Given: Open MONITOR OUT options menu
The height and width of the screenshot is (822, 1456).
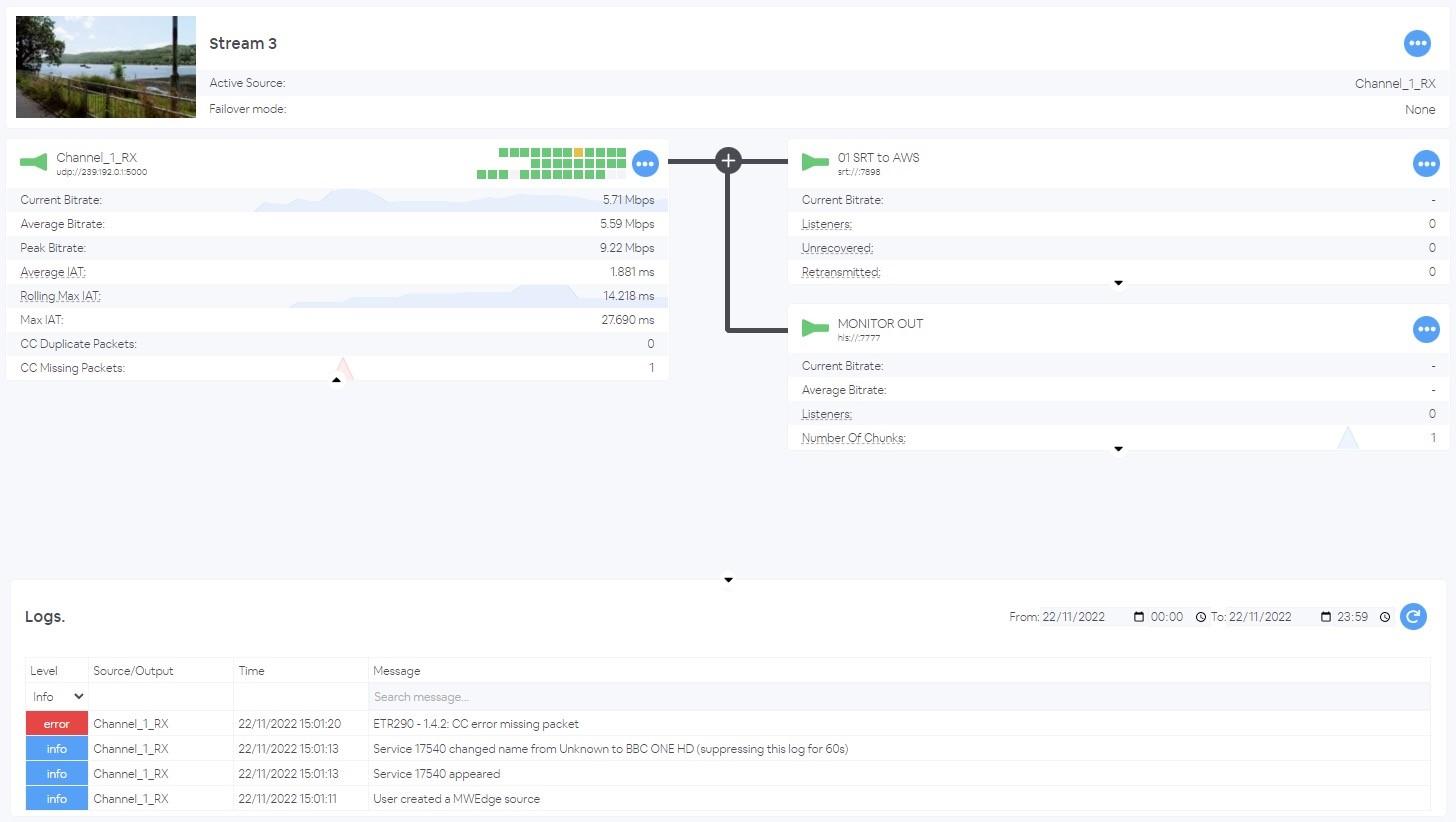Looking at the screenshot, I should (x=1426, y=329).
